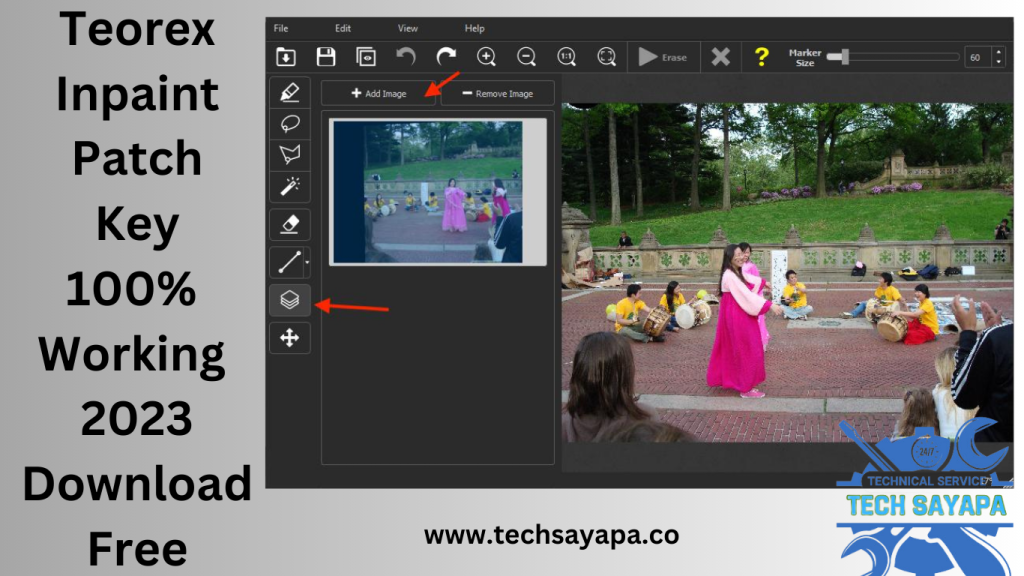Select the park image thumbnail
The height and width of the screenshot is (576, 1024).
[438, 192]
